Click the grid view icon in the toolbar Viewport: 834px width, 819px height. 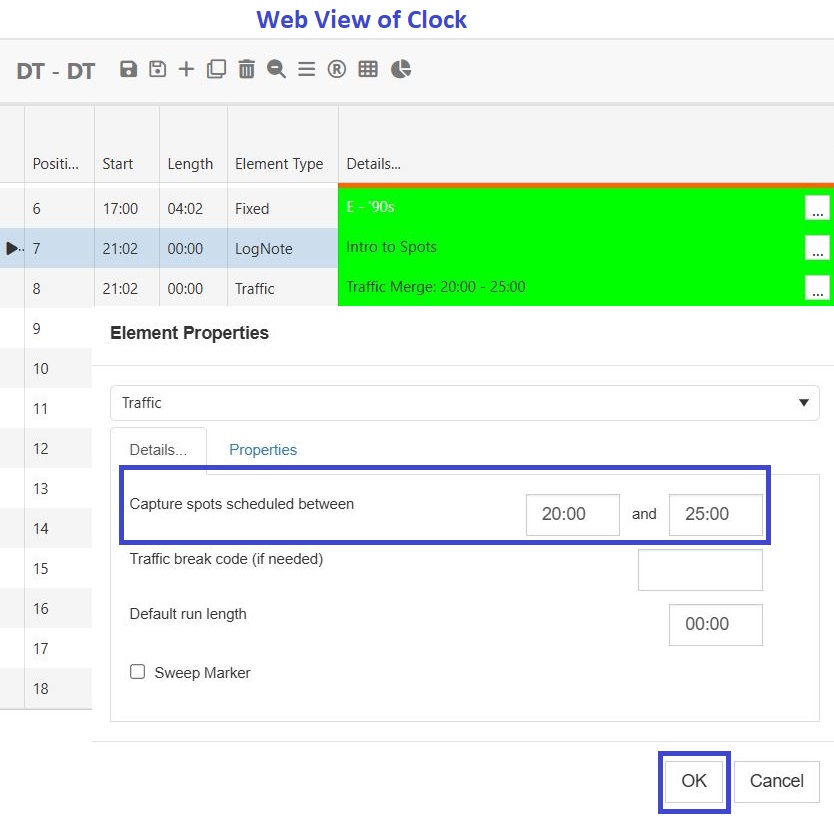pos(368,70)
